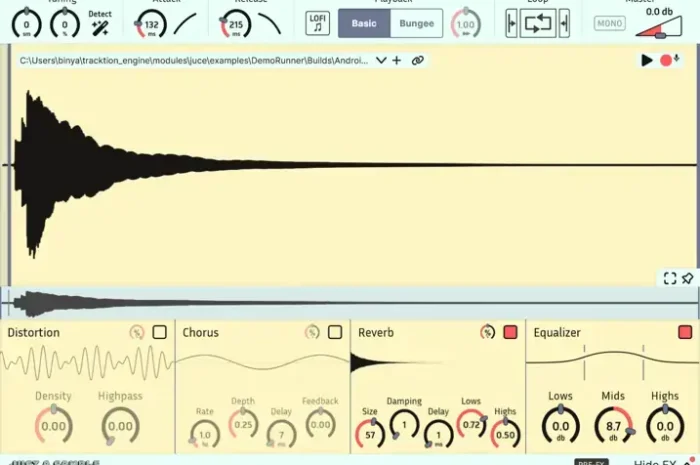700x465 pixels.
Task: Click the Distortion Highpass knob
Action: (x=120, y=426)
